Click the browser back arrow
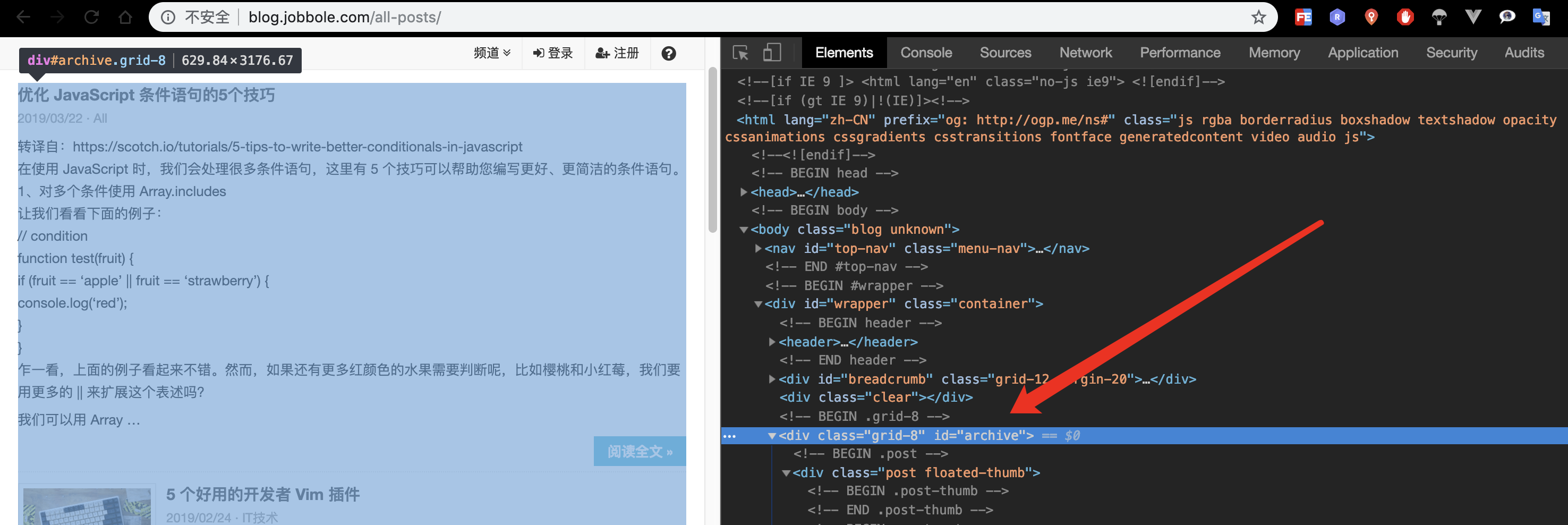The height and width of the screenshot is (525, 1568). tap(23, 17)
